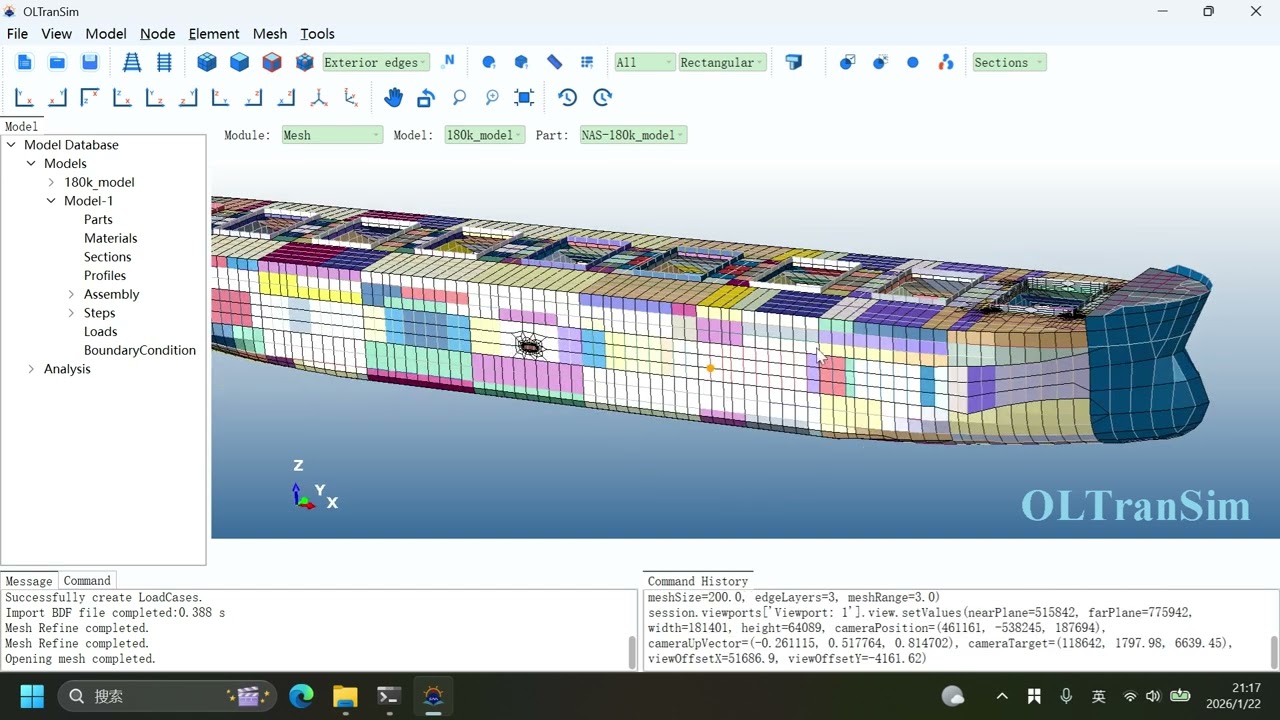
Task: Select Loads in the model tree
Action: click(100, 332)
